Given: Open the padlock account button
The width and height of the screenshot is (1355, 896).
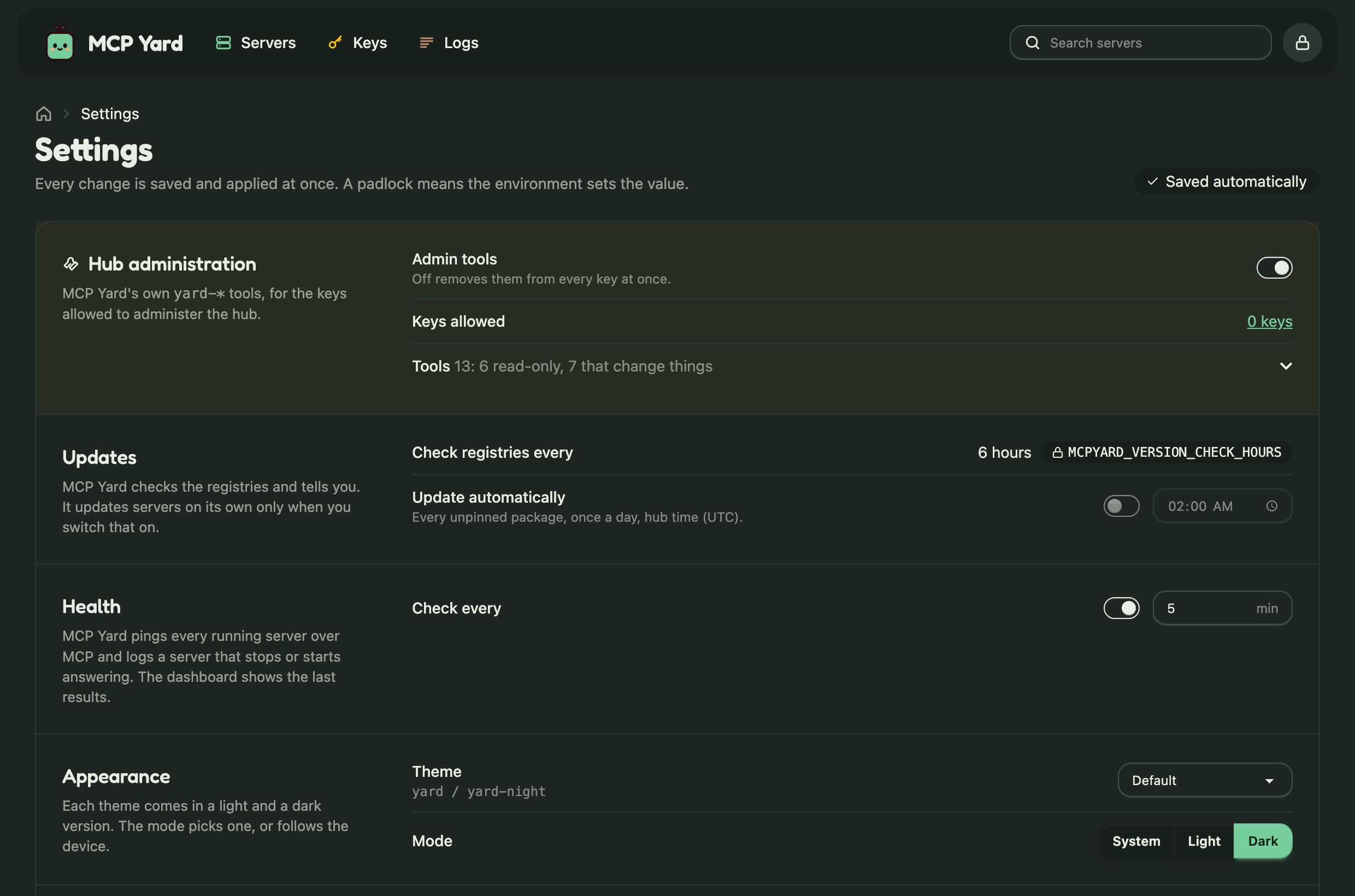Looking at the screenshot, I should point(1302,43).
